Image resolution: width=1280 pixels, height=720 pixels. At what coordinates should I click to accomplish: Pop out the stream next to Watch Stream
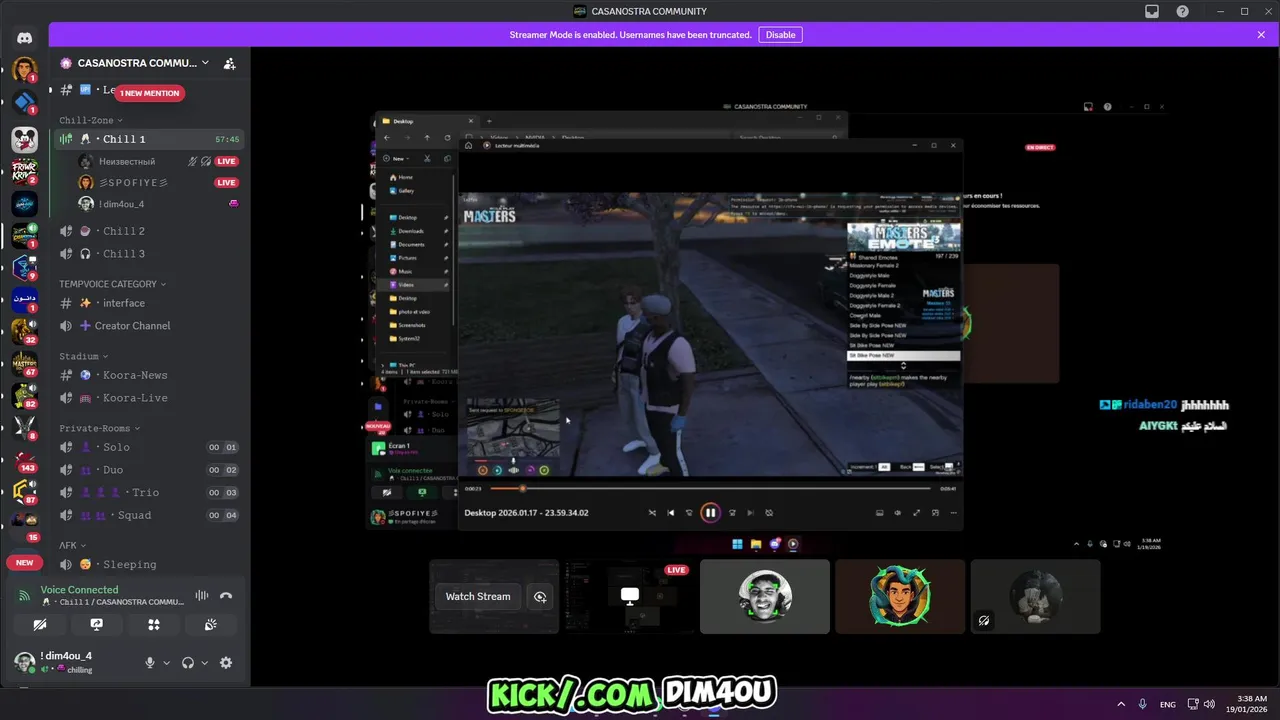(x=540, y=596)
